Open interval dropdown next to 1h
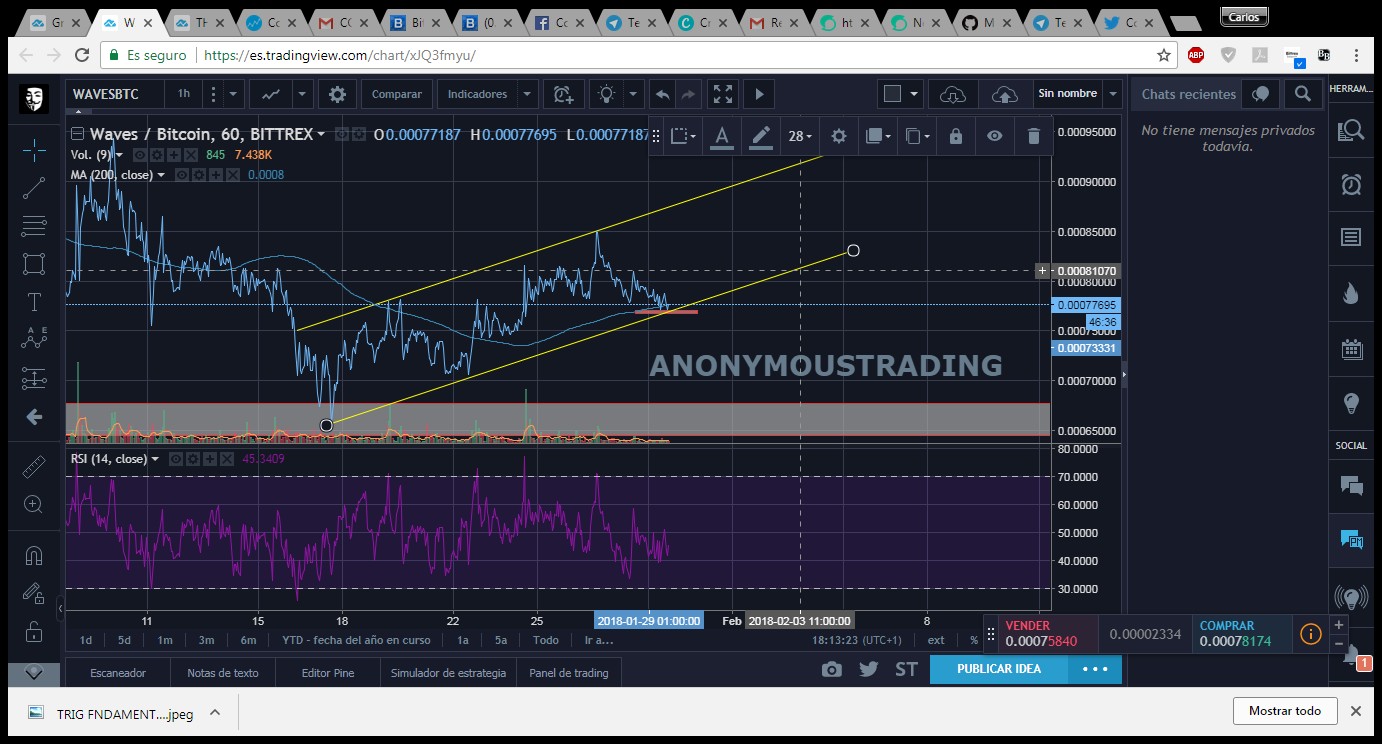The width and height of the screenshot is (1382, 744). [x=233, y=94]
